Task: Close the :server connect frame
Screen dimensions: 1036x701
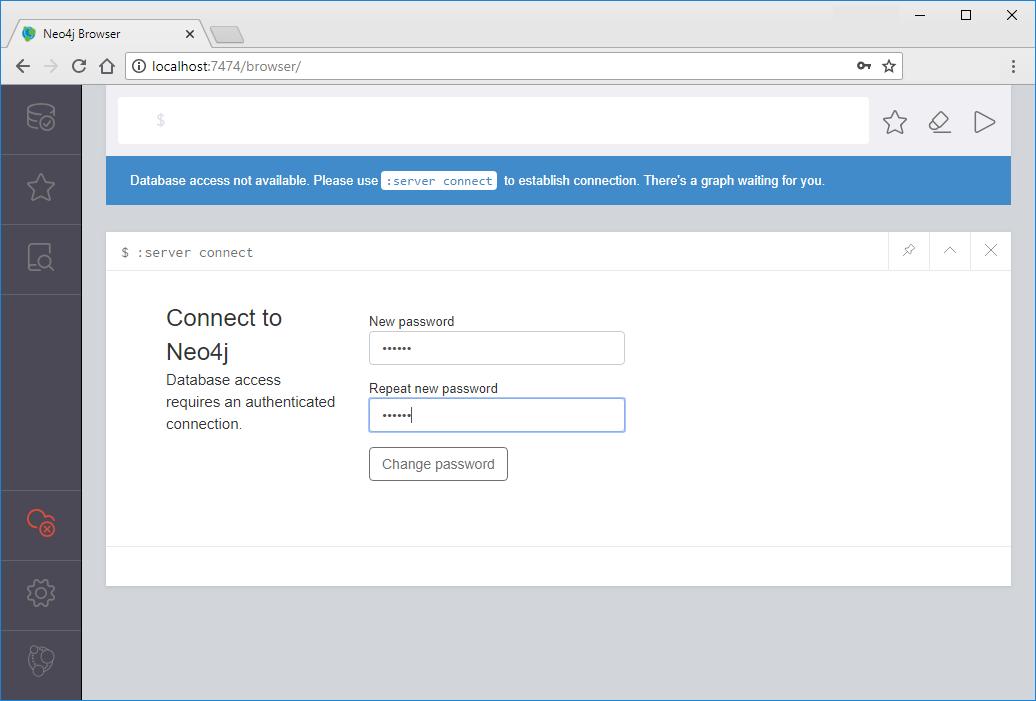Action: [x=991, y=251]
